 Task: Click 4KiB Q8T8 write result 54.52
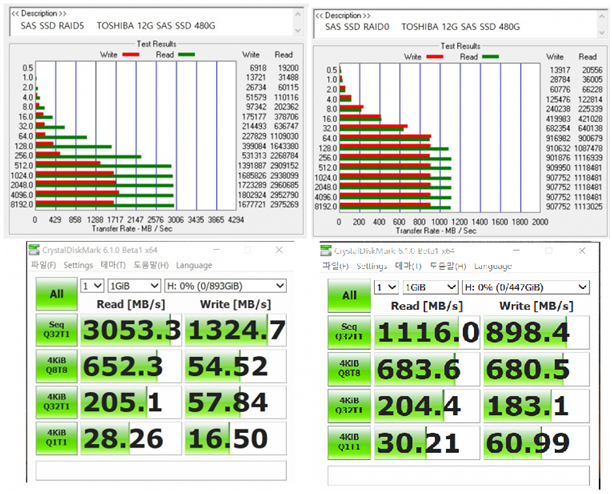click(x=236, y=366)
